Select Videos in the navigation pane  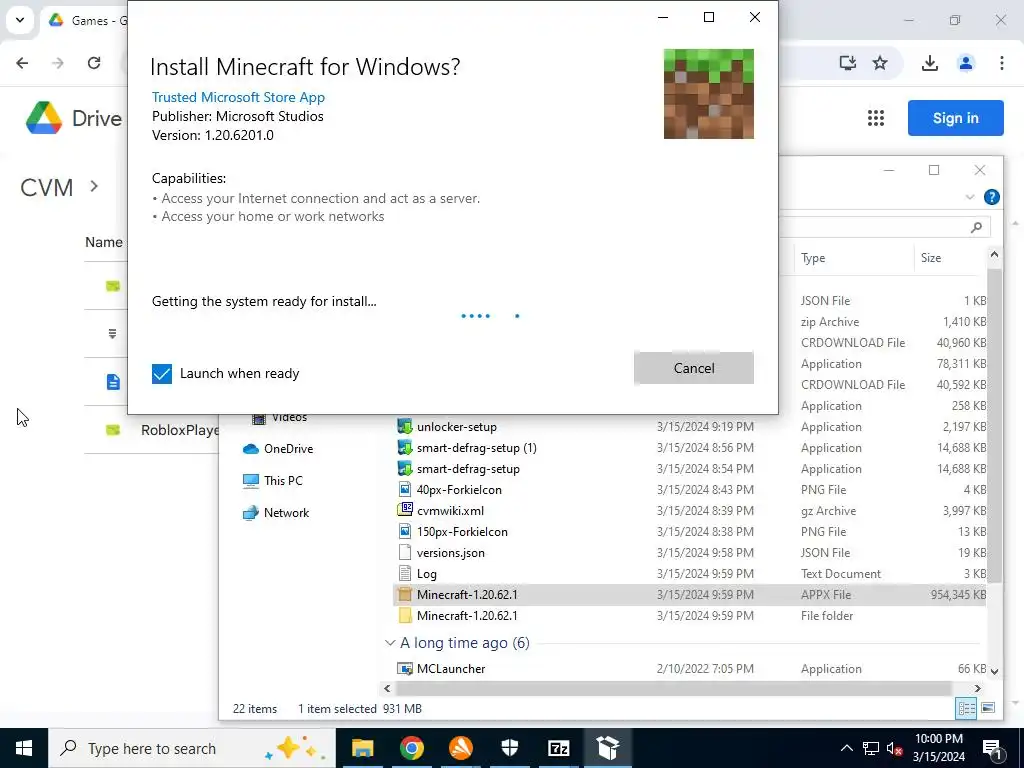click(280, 417)
